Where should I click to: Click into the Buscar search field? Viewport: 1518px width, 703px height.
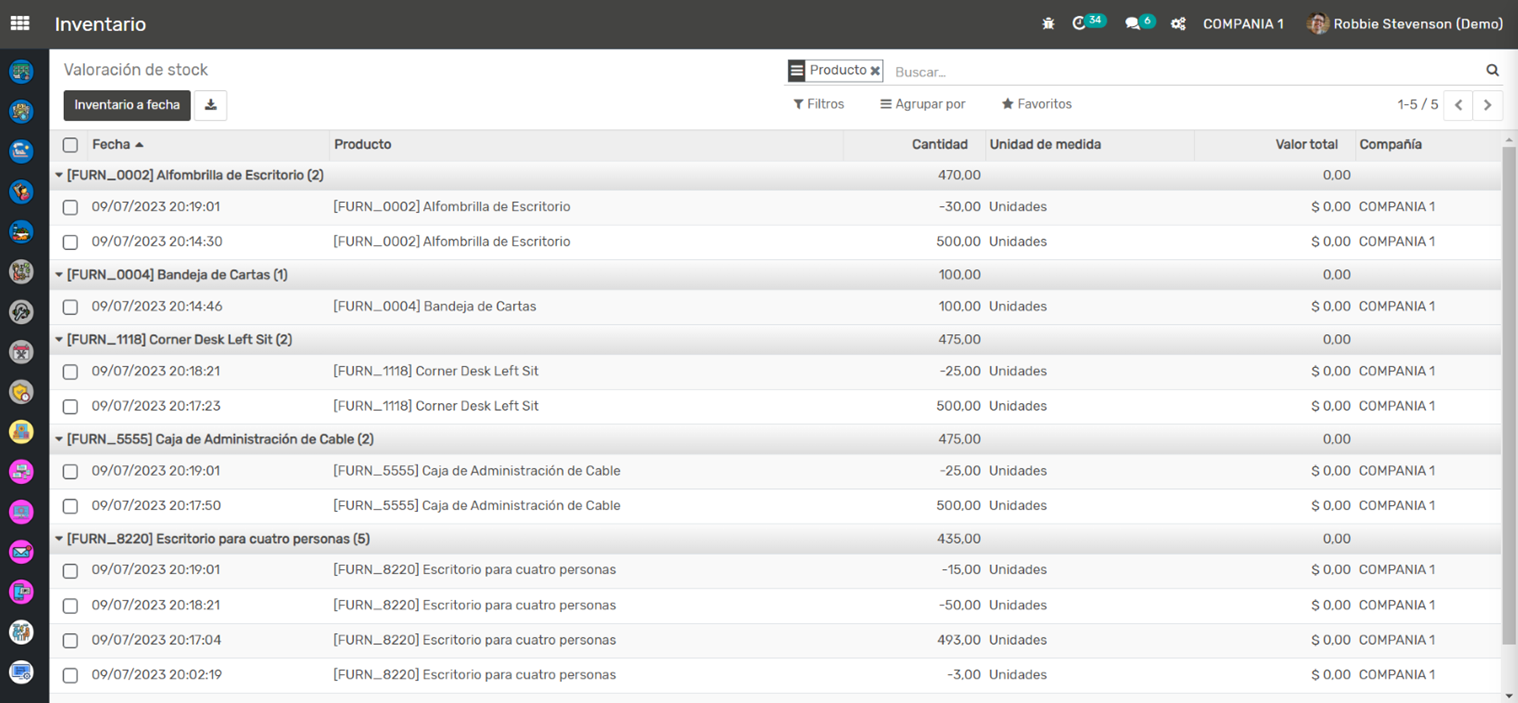(1180, 72)
